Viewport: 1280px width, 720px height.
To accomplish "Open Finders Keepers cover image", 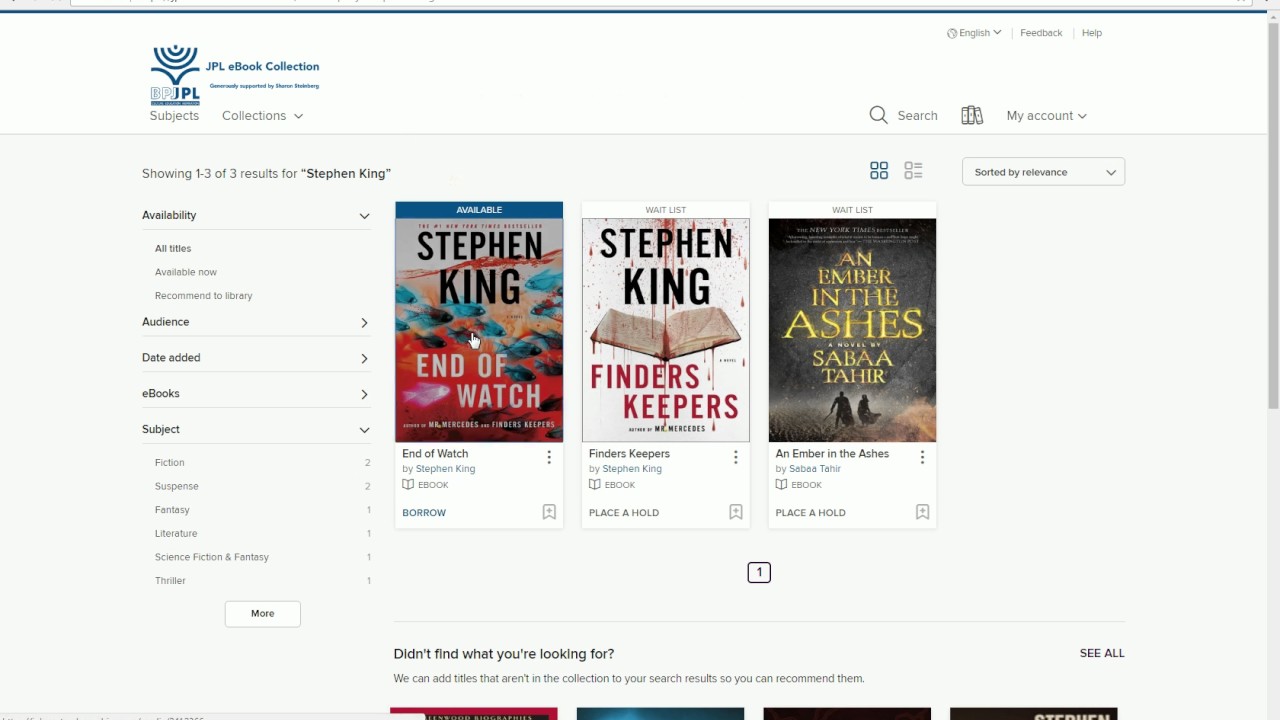I will click(x=665, y=330).
